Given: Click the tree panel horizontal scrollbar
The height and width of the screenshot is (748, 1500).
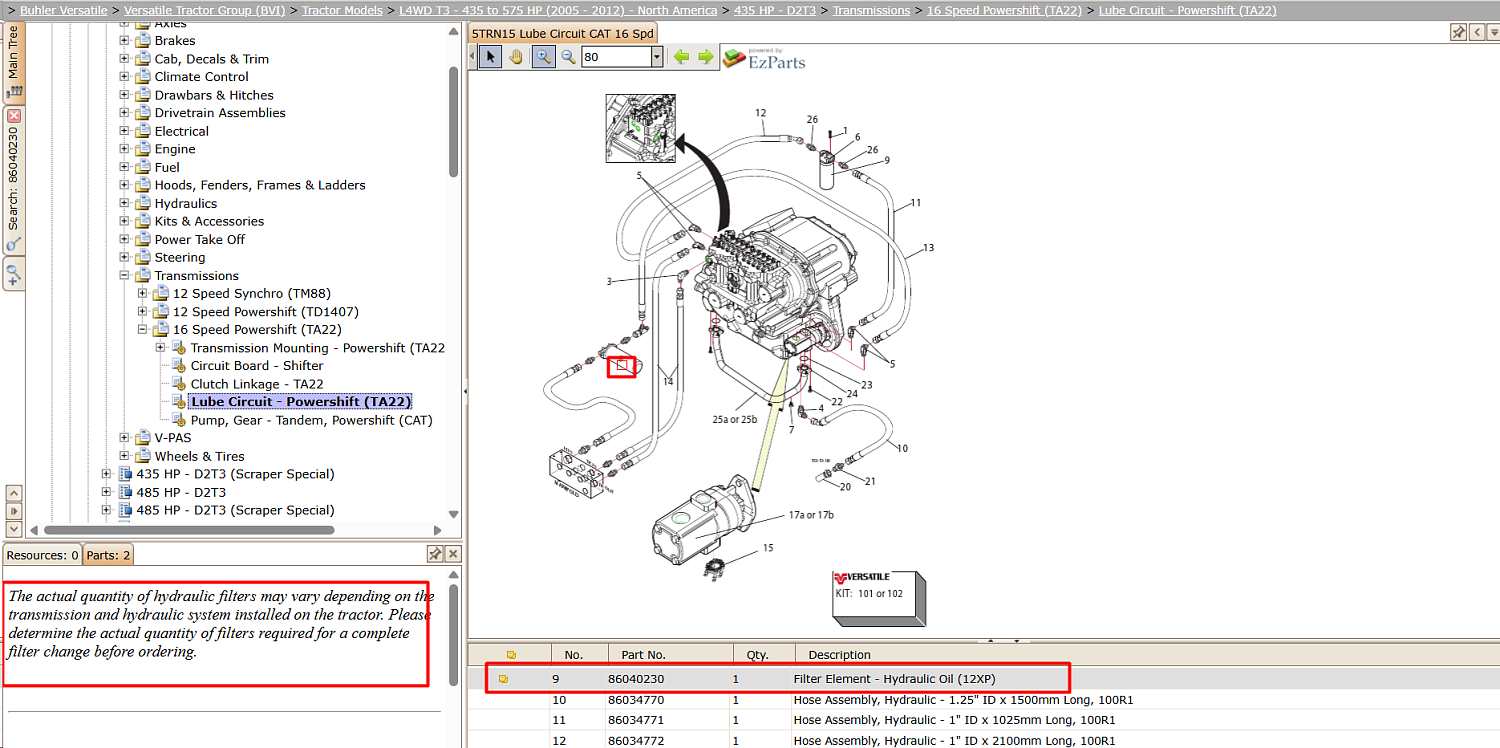Looking at the screenshot, I should 189,530.
